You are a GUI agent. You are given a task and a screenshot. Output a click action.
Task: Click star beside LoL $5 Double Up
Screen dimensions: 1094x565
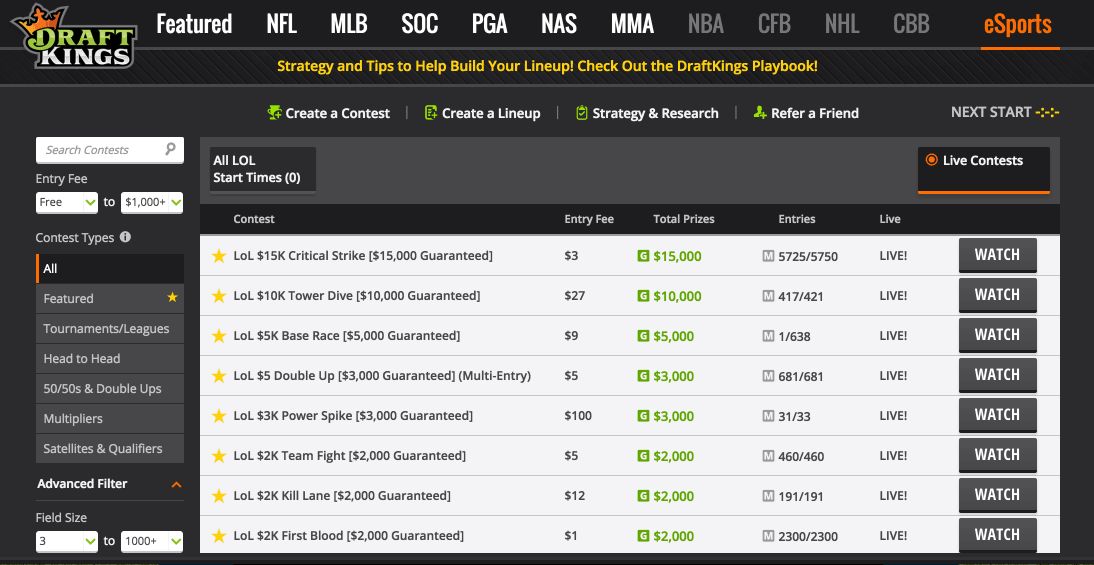click(x=219, y=376)
